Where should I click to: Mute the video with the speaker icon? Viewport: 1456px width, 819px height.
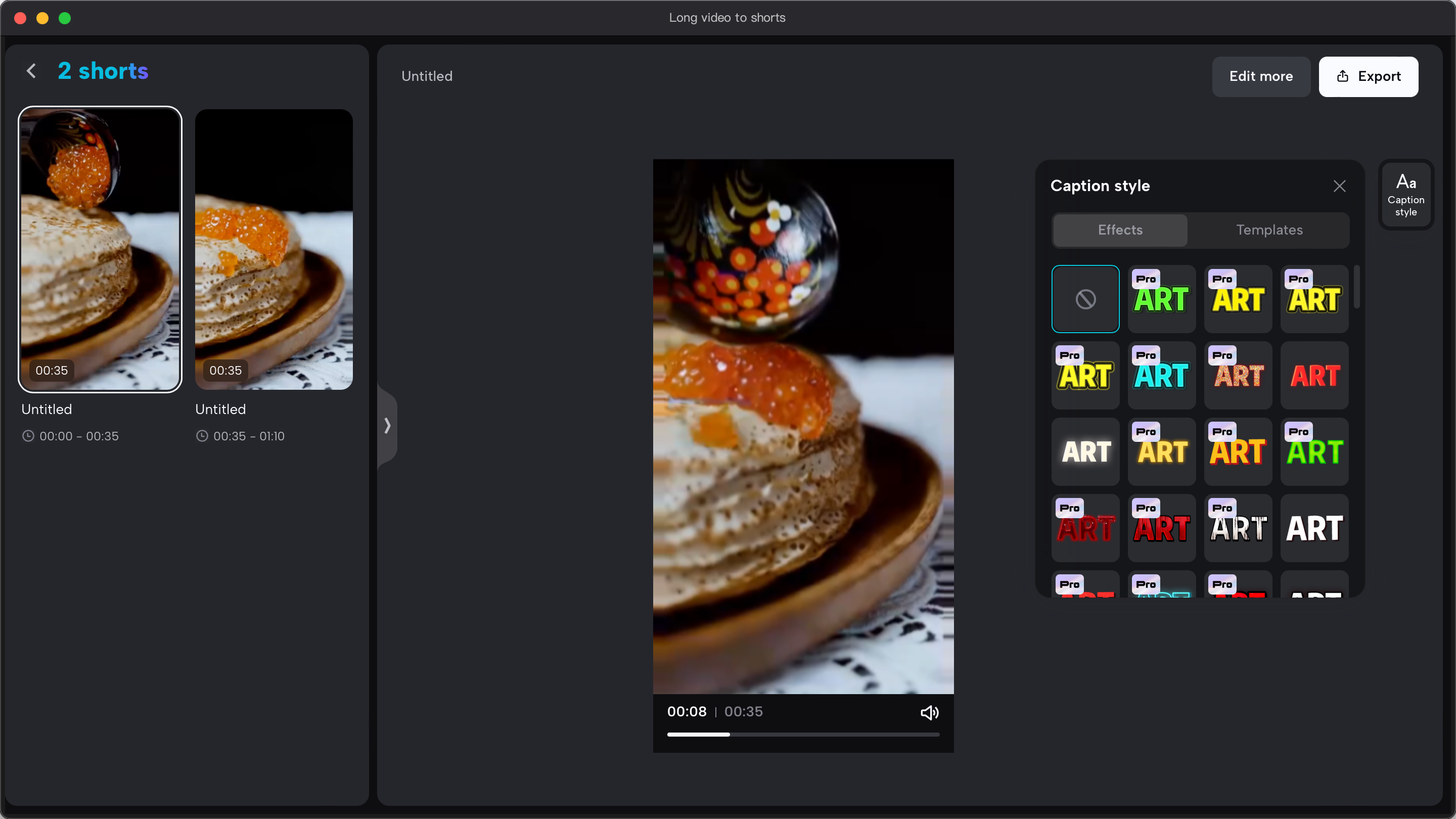929,712
